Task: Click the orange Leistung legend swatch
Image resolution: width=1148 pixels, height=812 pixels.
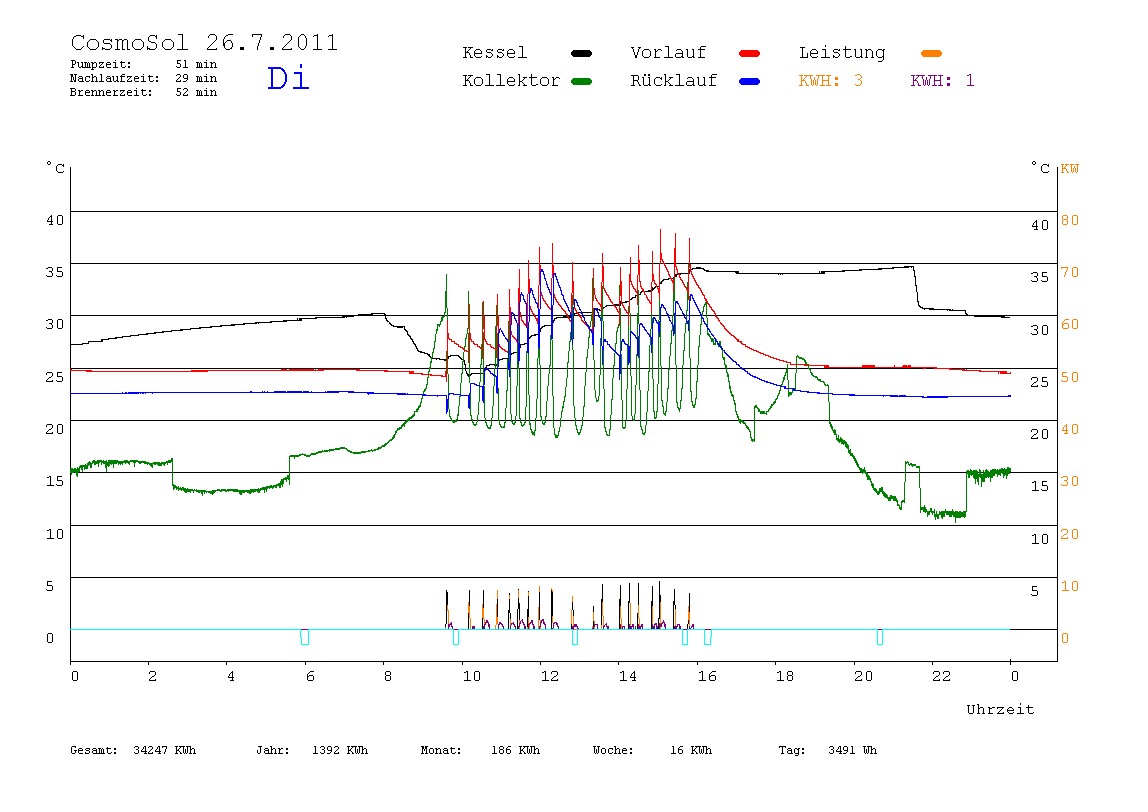Action: [931, 53]
